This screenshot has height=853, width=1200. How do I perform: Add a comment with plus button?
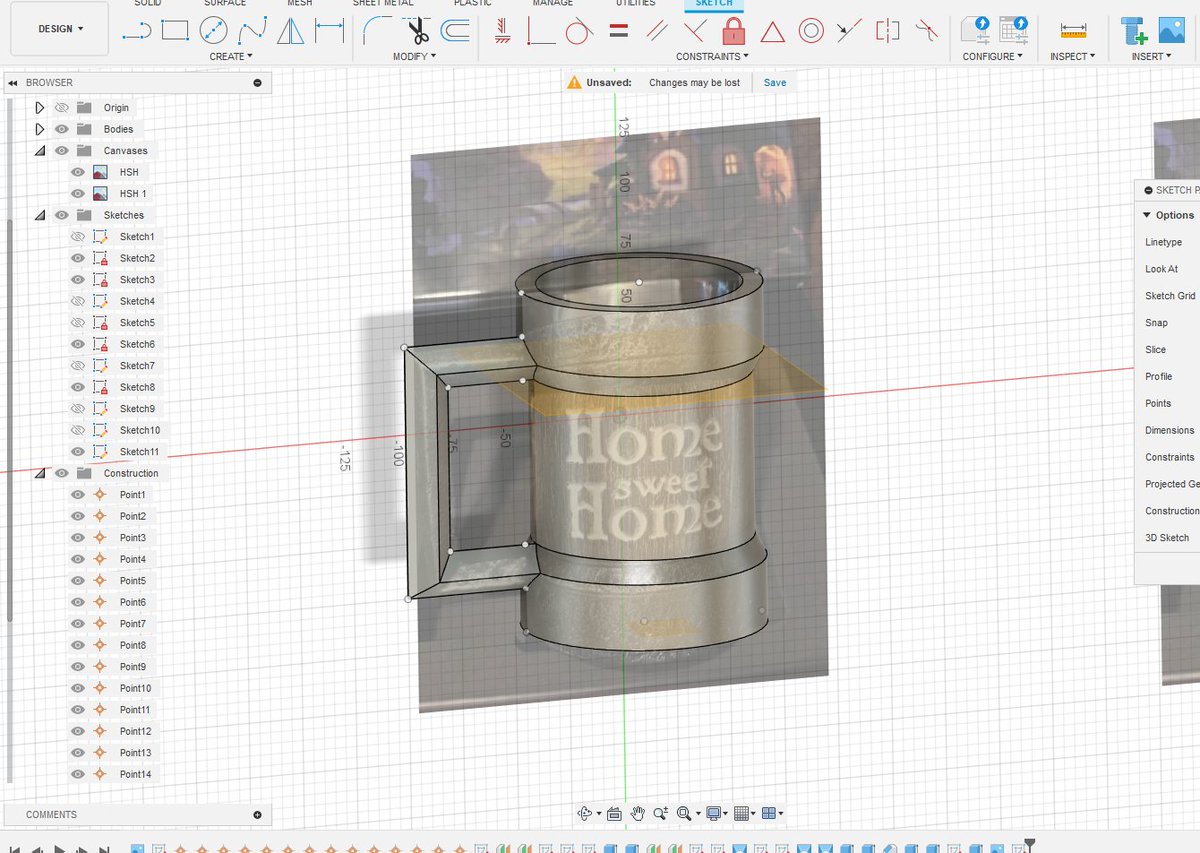click(257, 815)
